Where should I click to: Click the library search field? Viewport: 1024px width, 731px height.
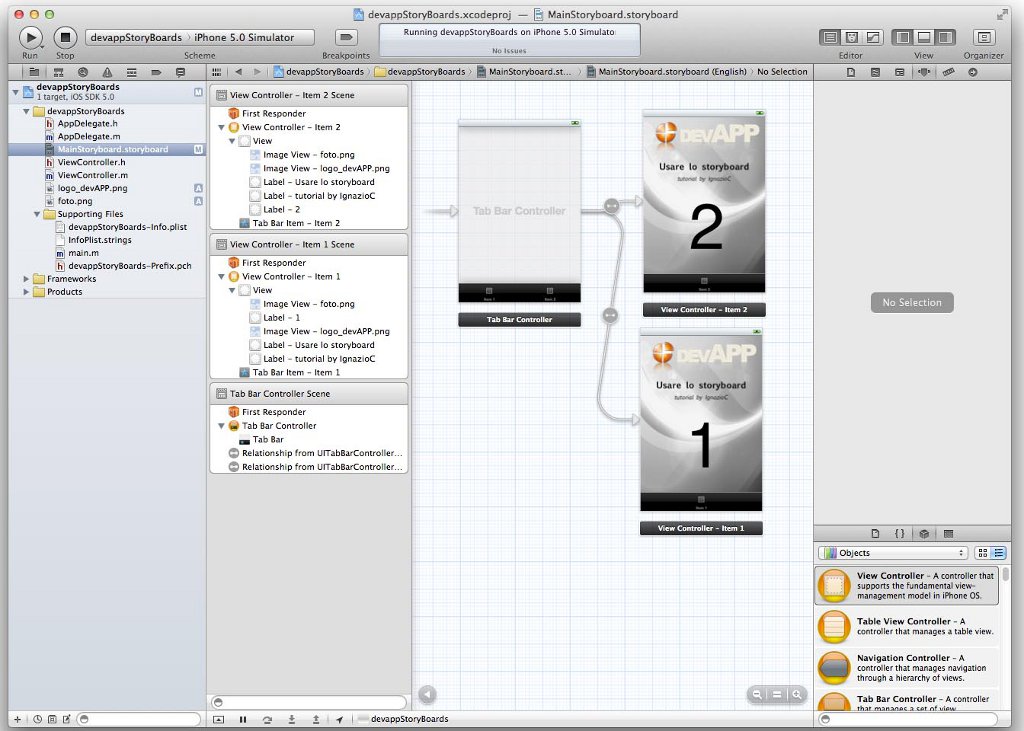click(907, 719)
